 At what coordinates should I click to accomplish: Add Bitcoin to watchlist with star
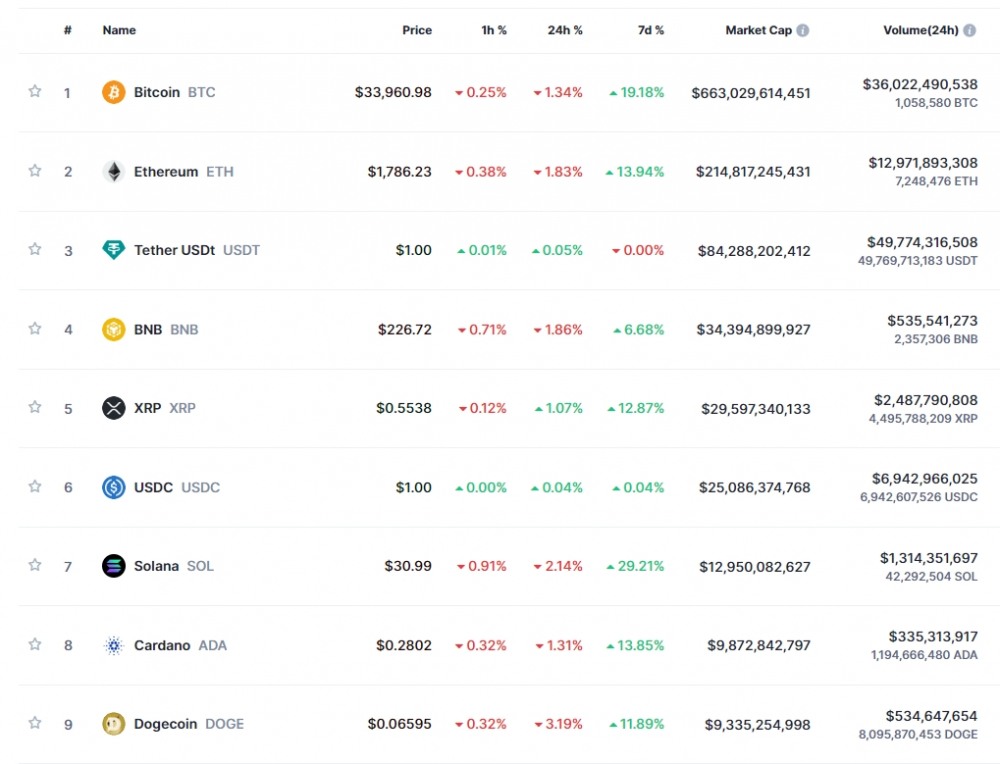click(x=35, y=92)
